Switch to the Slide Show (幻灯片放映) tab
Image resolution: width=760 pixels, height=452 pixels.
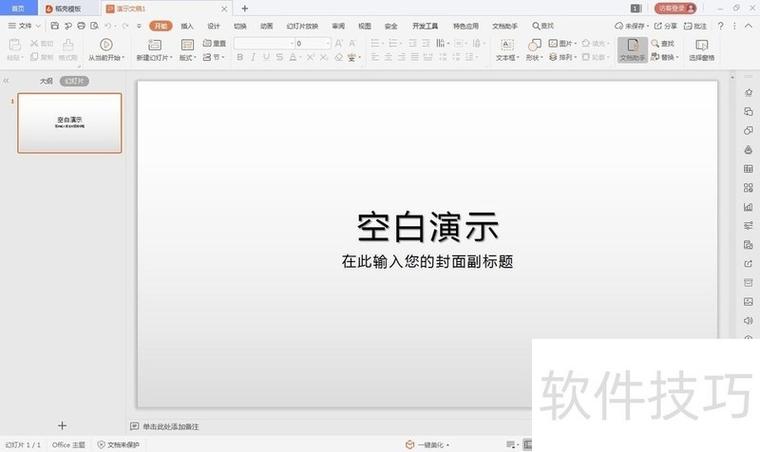tap(302, 26)
